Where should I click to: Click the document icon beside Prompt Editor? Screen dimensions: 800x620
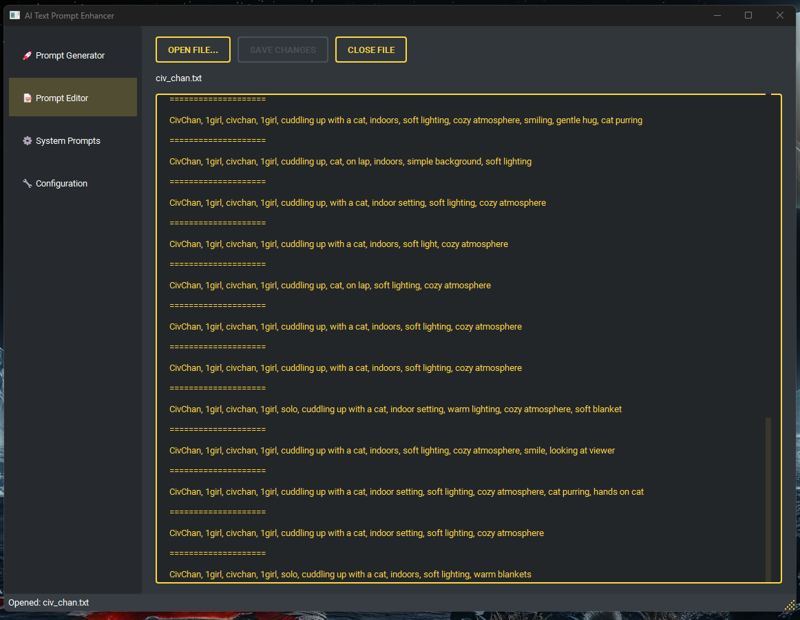(28, 97)
